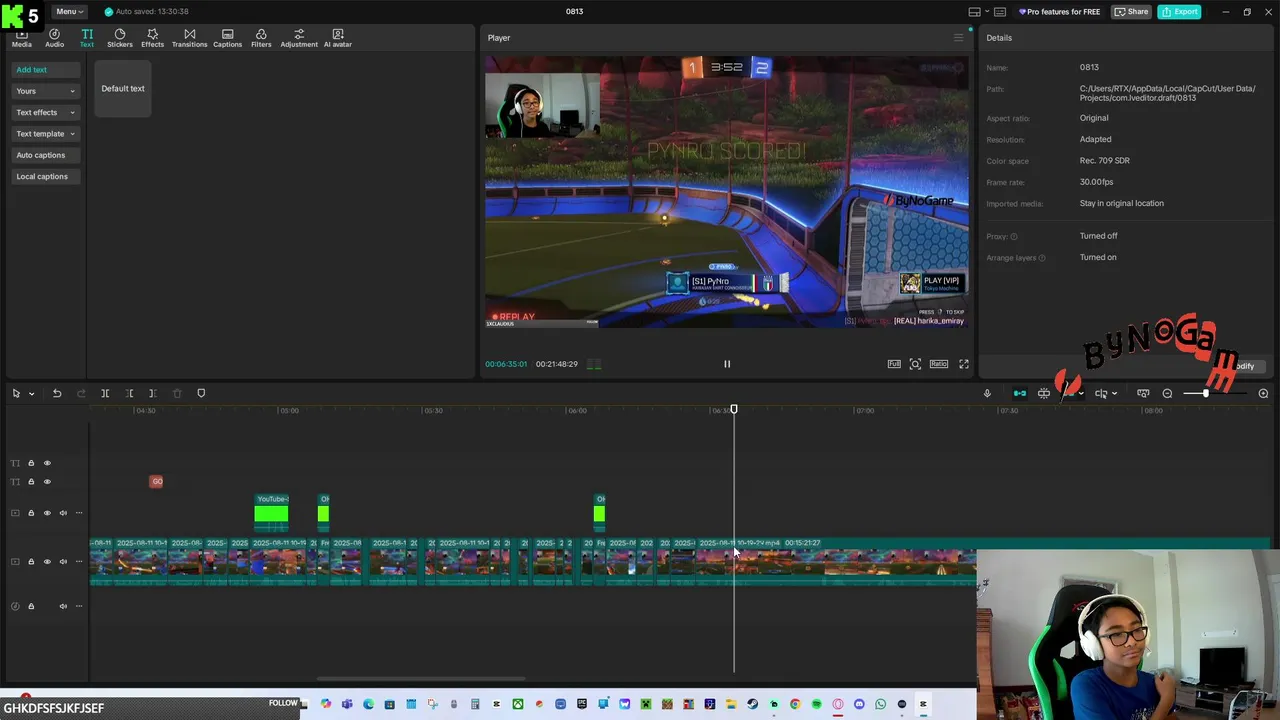Image resolution: width=1280 pixels, height=720 pixels.
Task: Open the Player panel menu
Action: tap(958, 38)
